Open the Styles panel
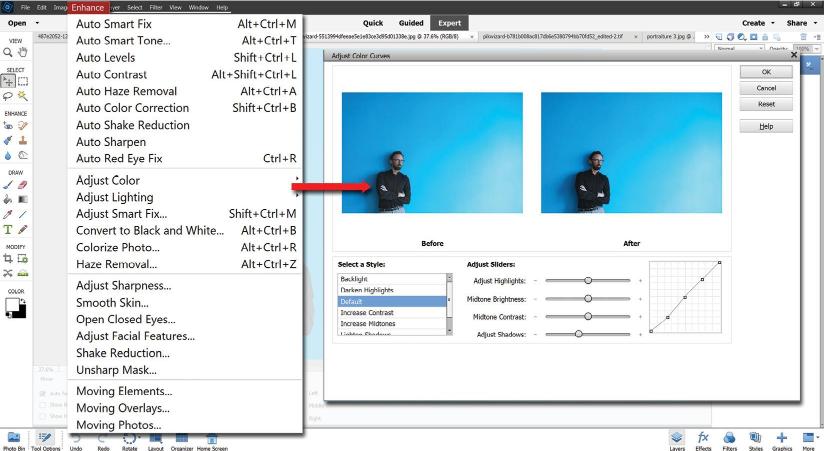The image size is (824, 451). pyautogui.click(x=756, y=440)
